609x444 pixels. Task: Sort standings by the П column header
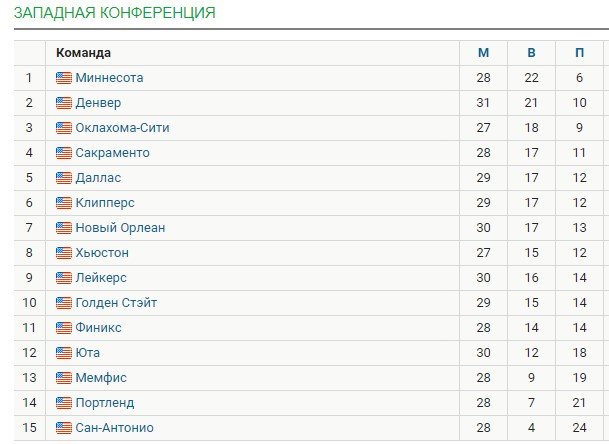580,53
